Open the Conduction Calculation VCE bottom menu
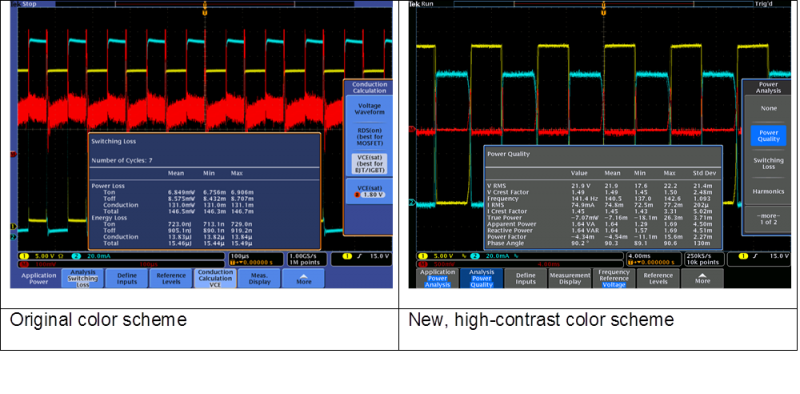The image size is (800, 394). point(215,278)
